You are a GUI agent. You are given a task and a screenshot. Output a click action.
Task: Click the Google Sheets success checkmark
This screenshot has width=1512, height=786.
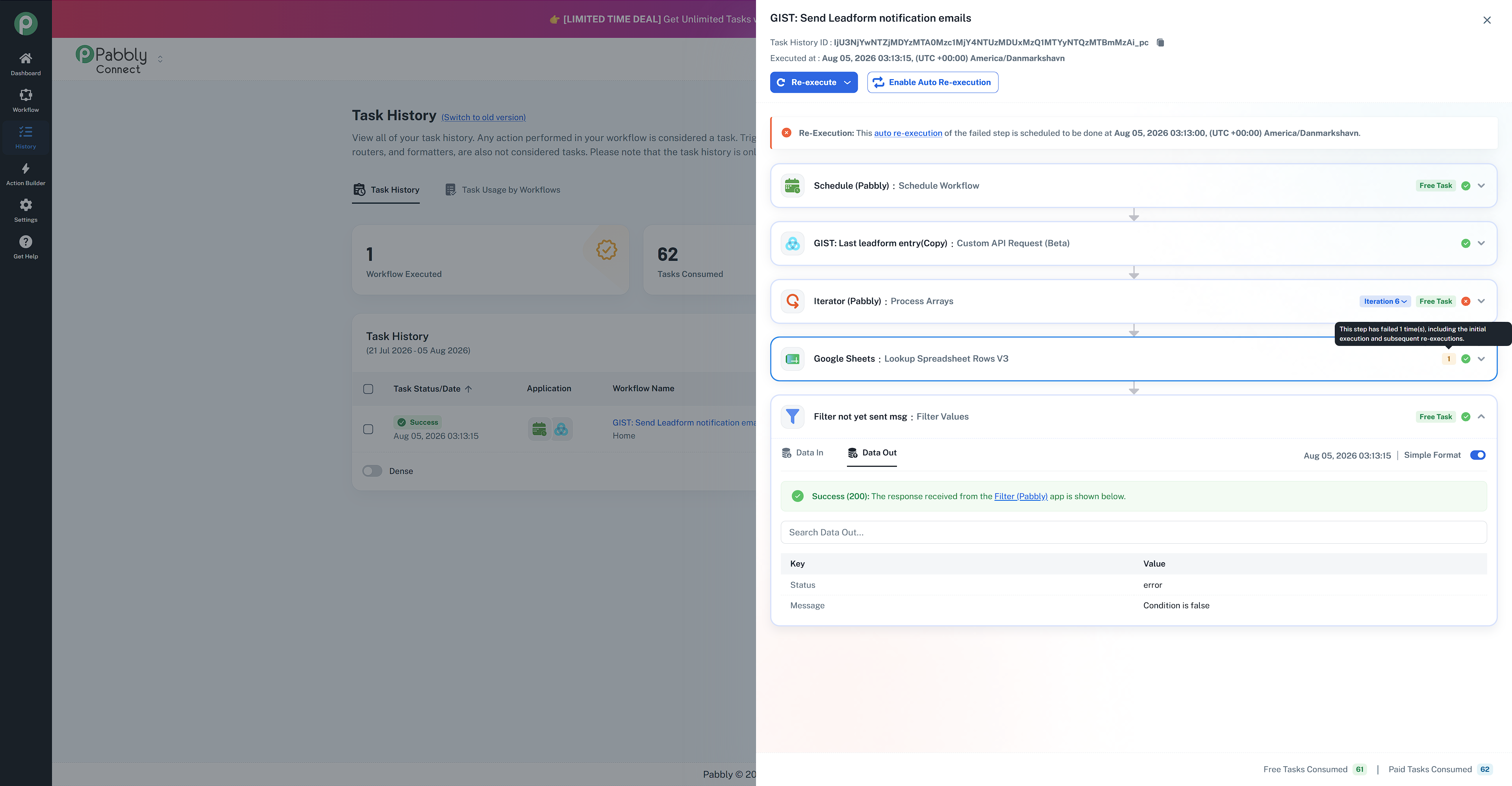click(1466, 359)
